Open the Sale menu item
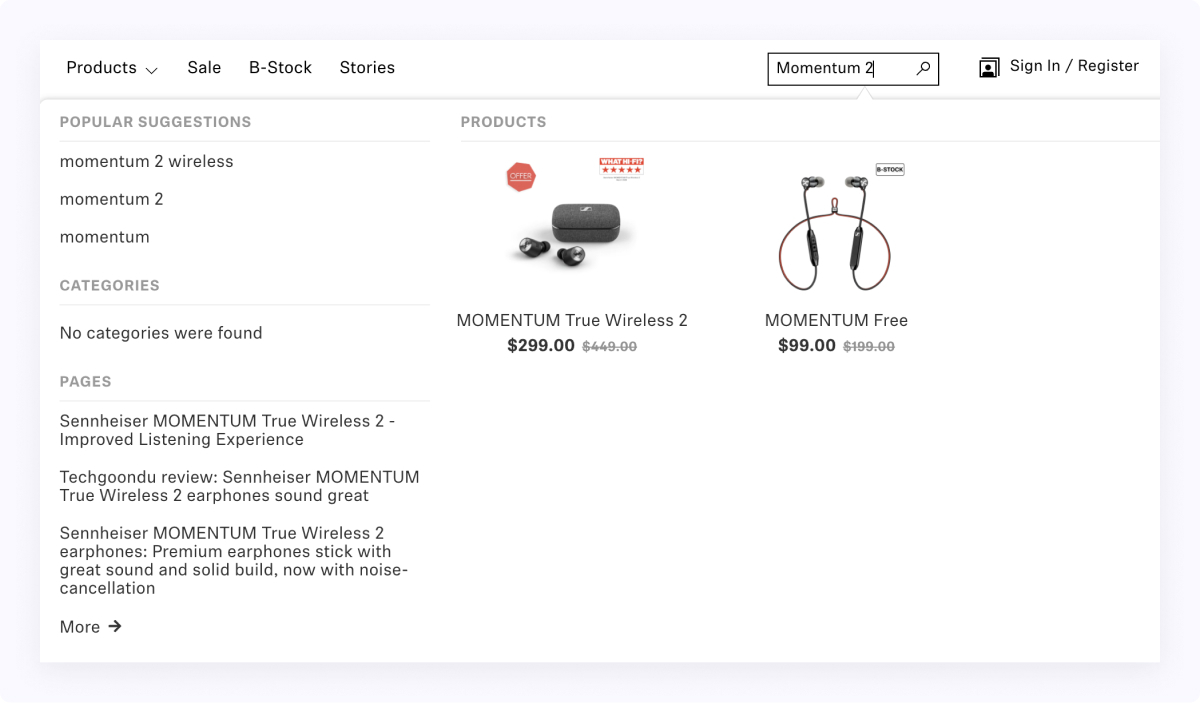 point(204,67)
